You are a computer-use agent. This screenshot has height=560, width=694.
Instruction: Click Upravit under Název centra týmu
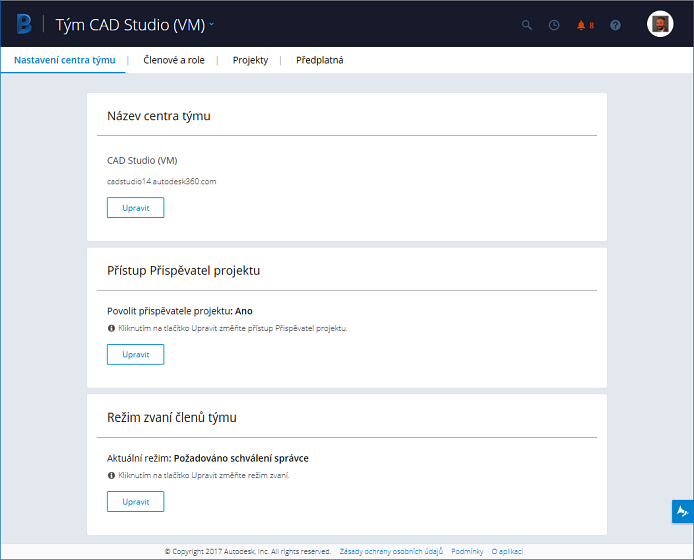coord(135,208)
